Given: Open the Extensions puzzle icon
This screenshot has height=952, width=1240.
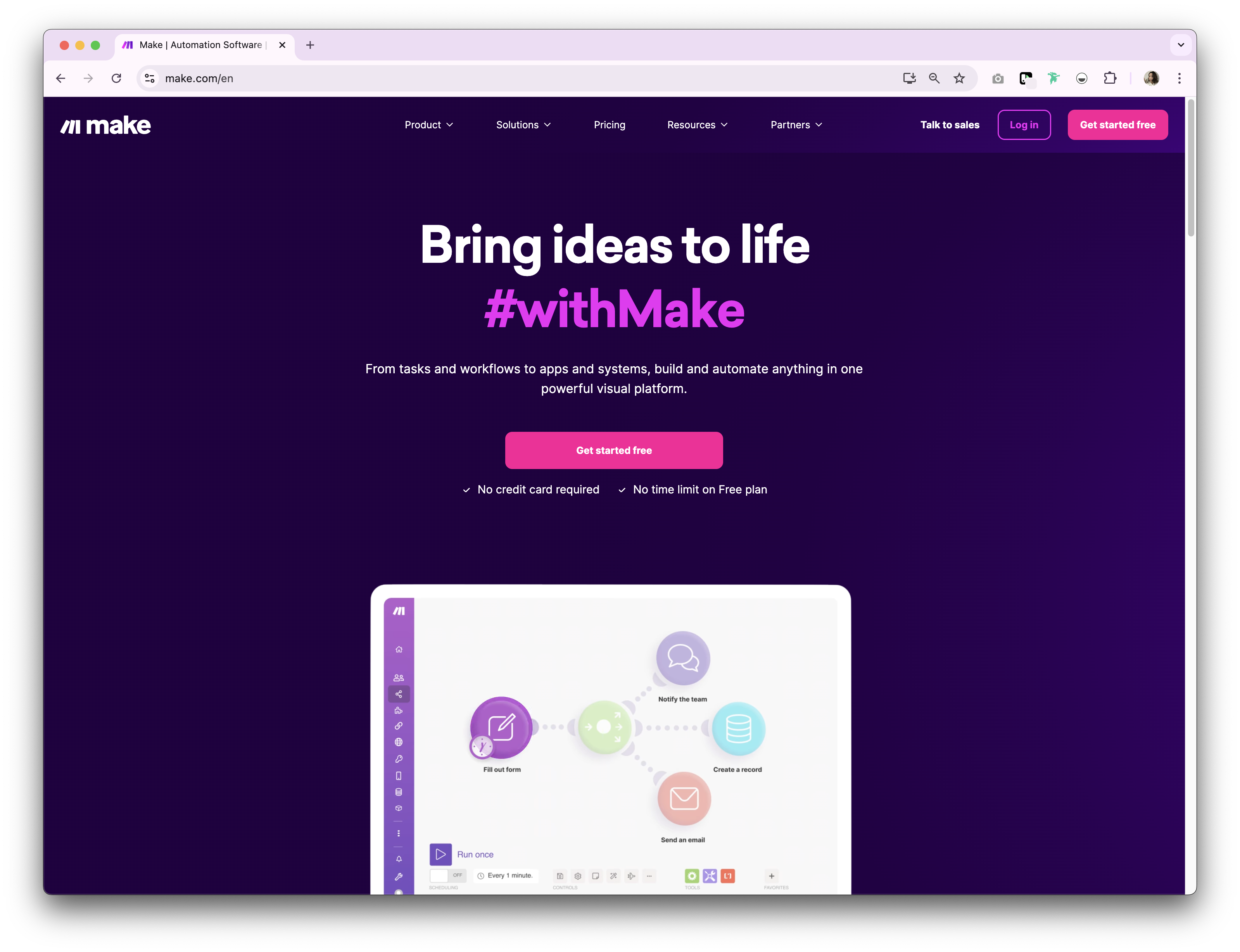Looking at the screenshot, I should click(1110, 78).
